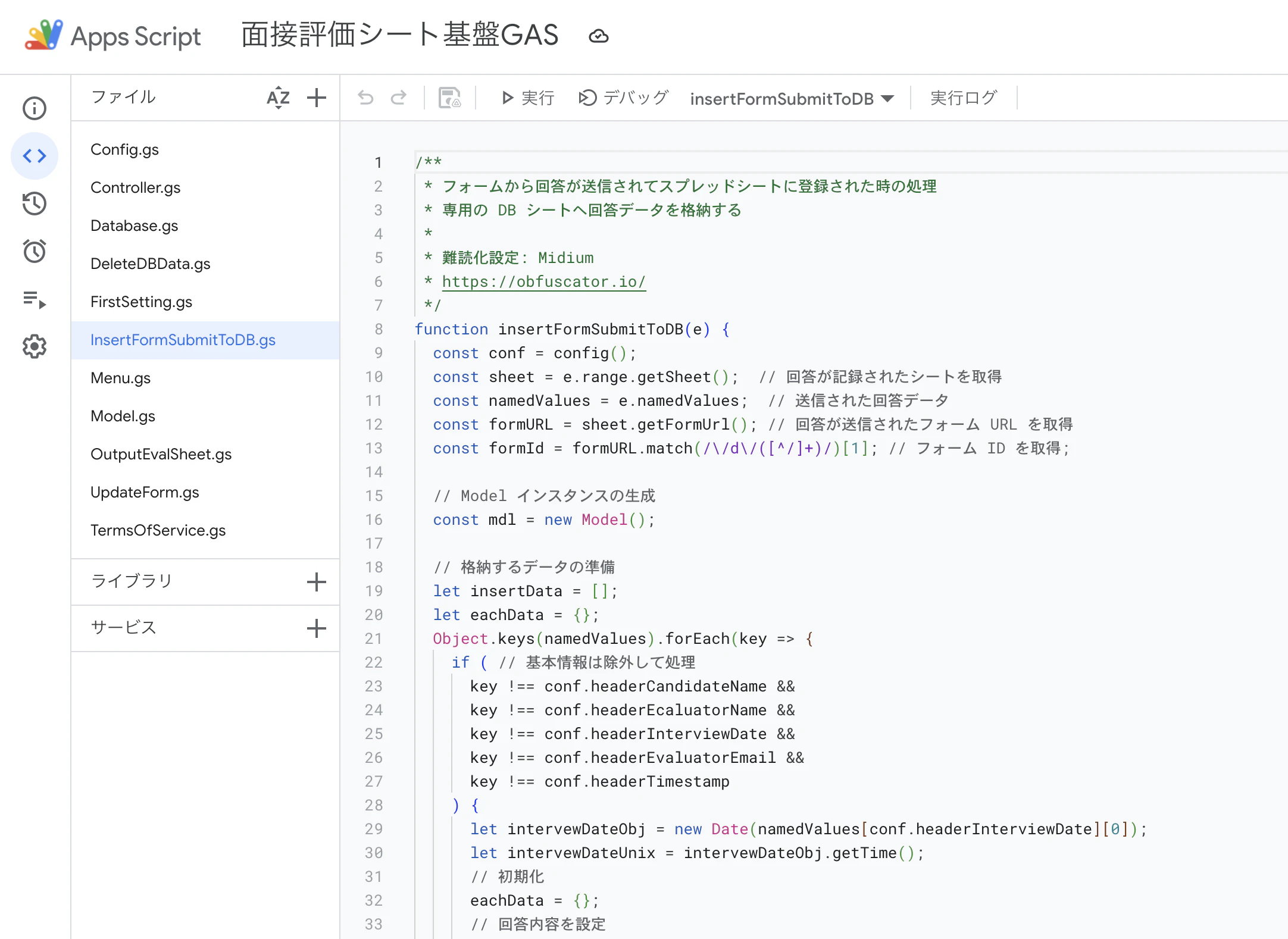Open the Executions list icon
This screenshot has height=939, width=1288.
point(35,299)
